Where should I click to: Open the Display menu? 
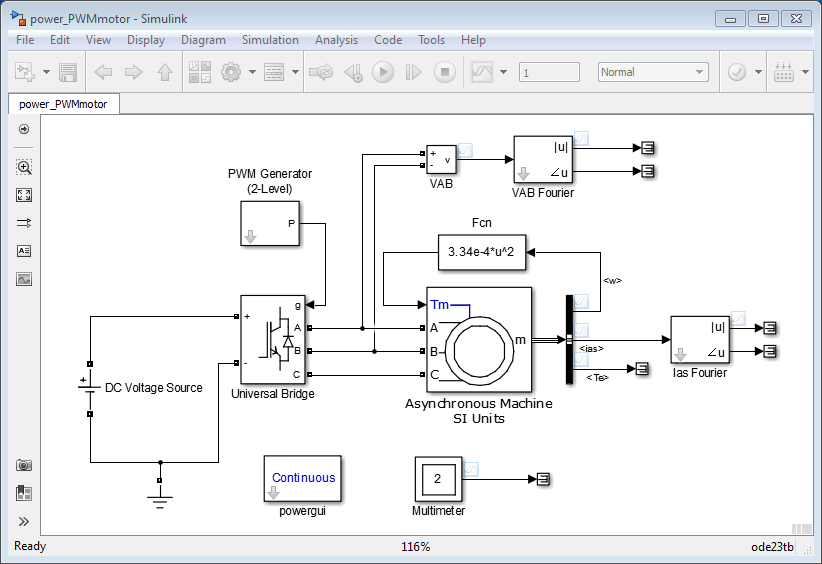tap(146, 40)
